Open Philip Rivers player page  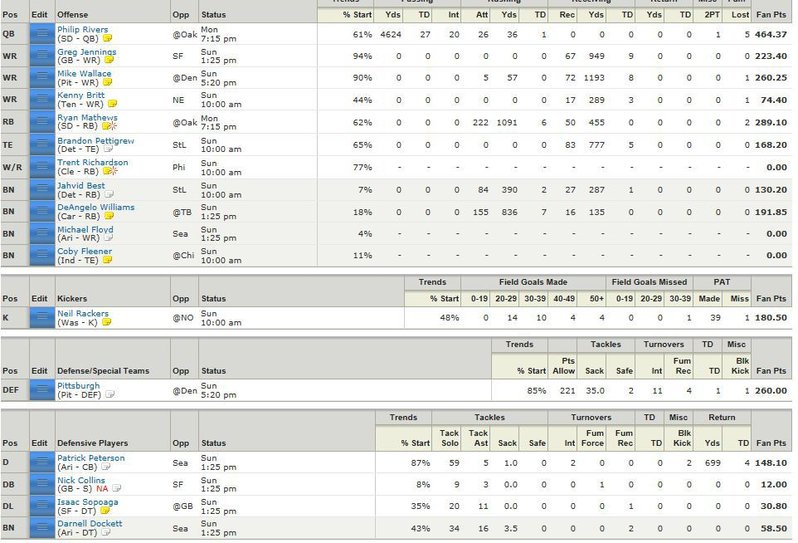coord(82,30)
